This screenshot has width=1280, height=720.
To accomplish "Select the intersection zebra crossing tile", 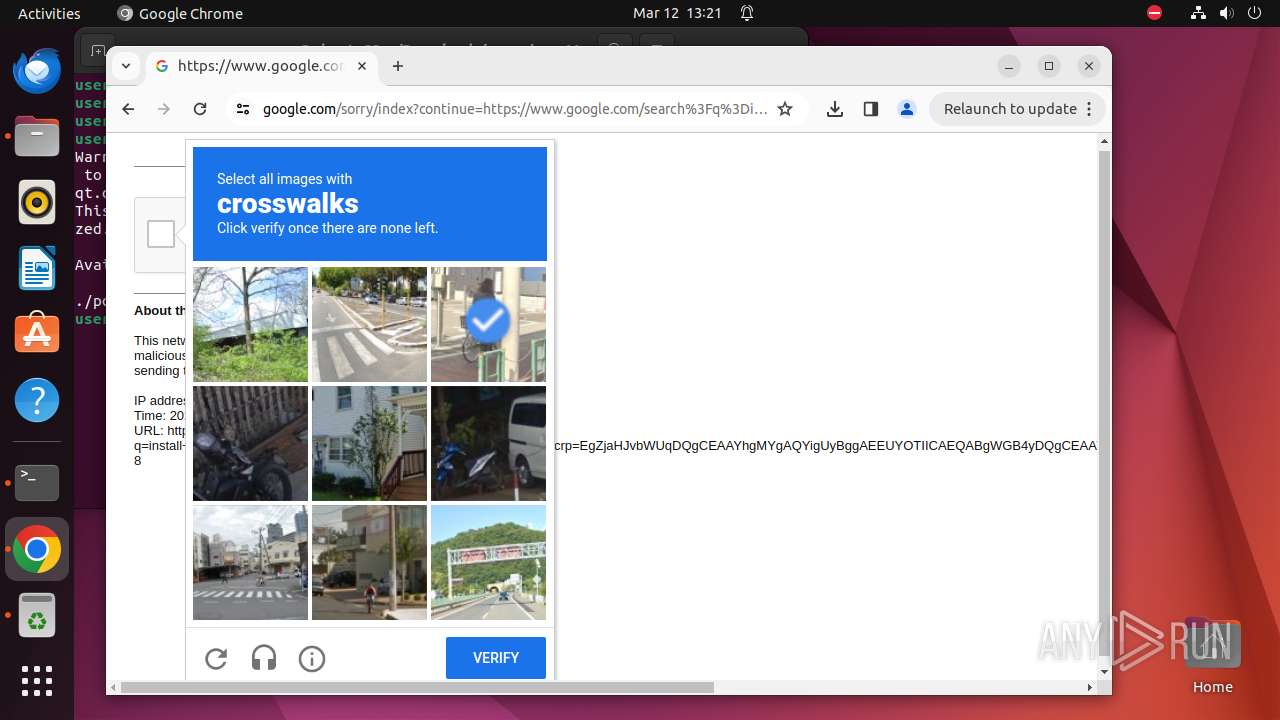I will click(x=250, y=562).
